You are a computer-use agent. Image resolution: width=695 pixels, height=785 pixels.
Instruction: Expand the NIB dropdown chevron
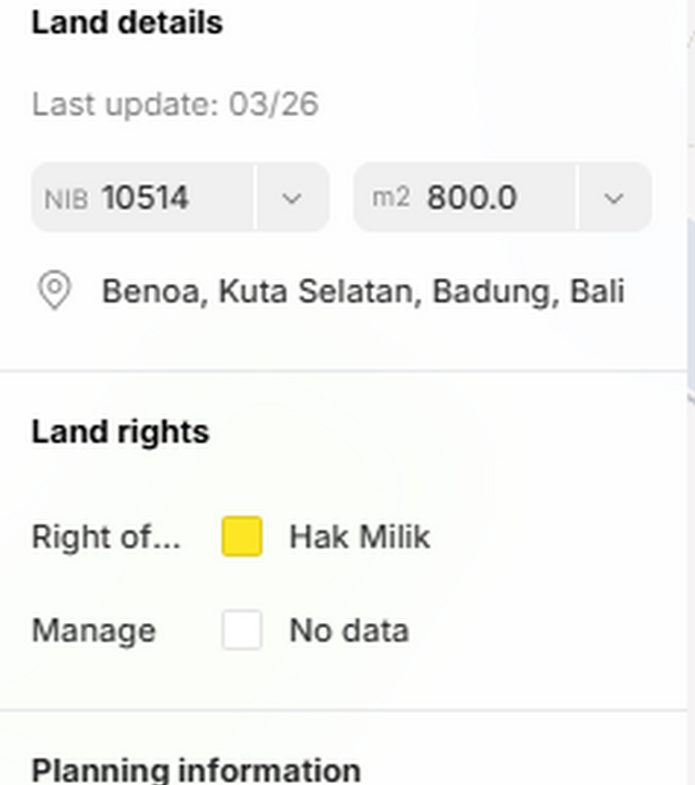292,198
